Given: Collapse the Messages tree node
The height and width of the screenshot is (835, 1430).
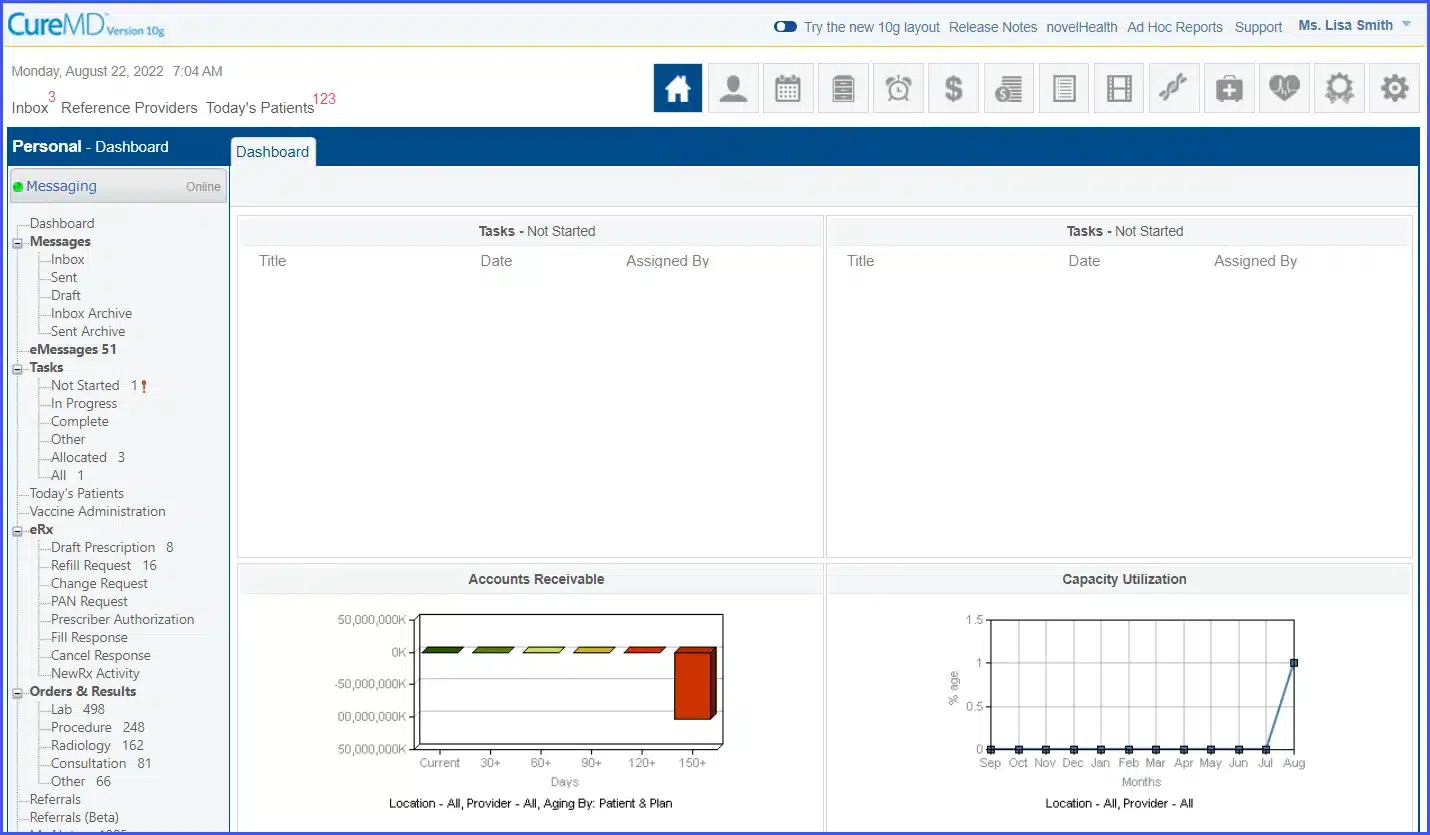Looking at the screenshot, I should [x=18, y=242].
